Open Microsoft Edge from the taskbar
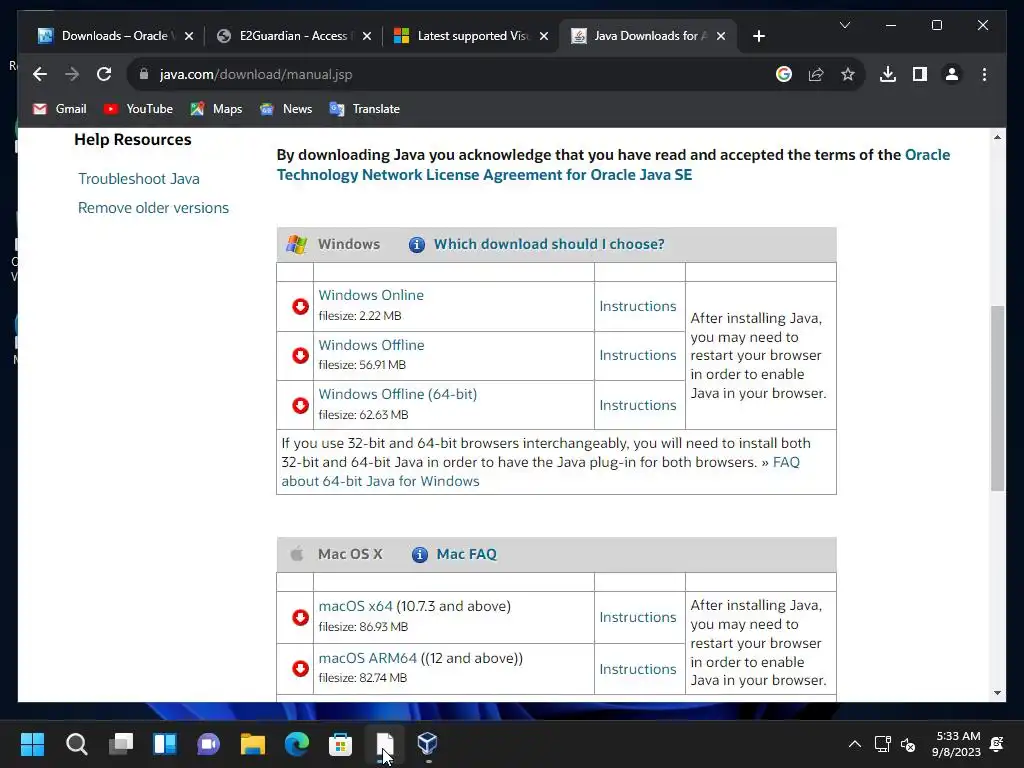1024x768 pixels. point(297,744)
